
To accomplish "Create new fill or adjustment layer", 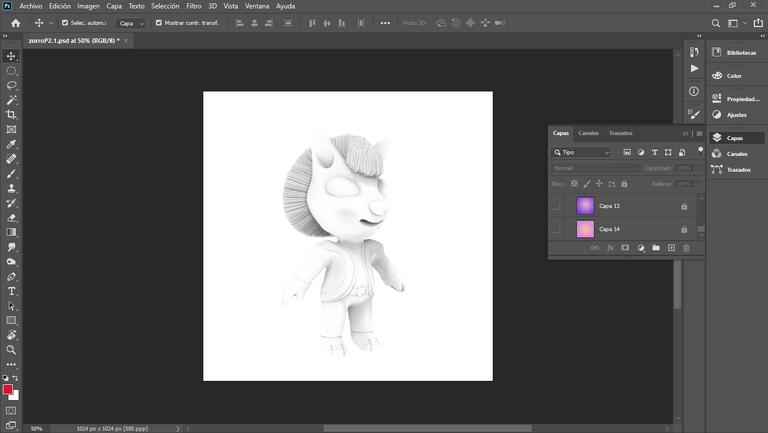I will 641,248.
